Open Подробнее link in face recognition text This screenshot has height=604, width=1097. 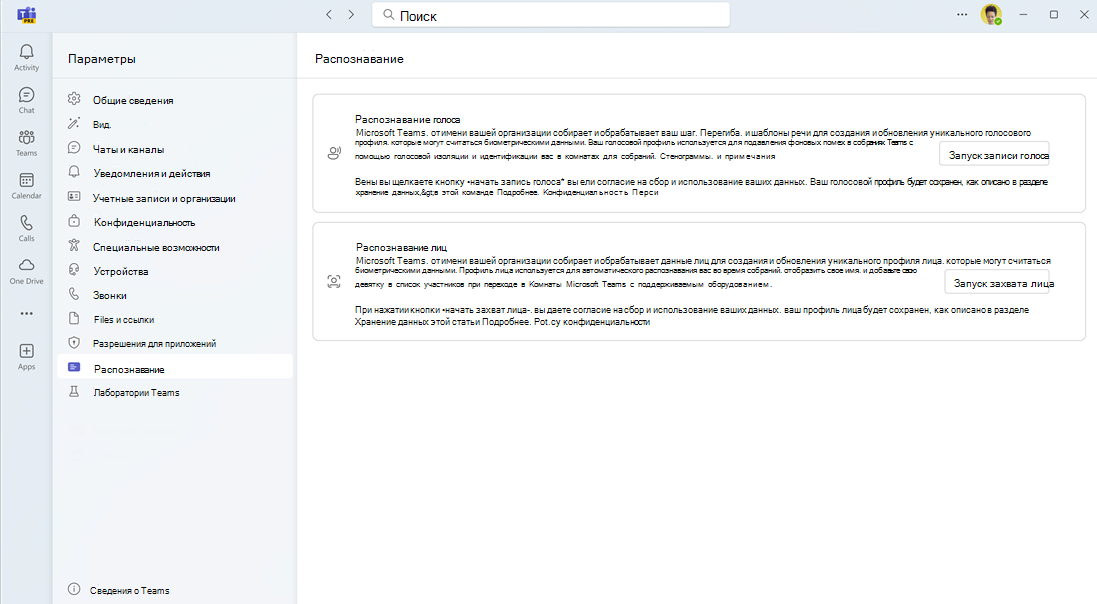point(509,322)
